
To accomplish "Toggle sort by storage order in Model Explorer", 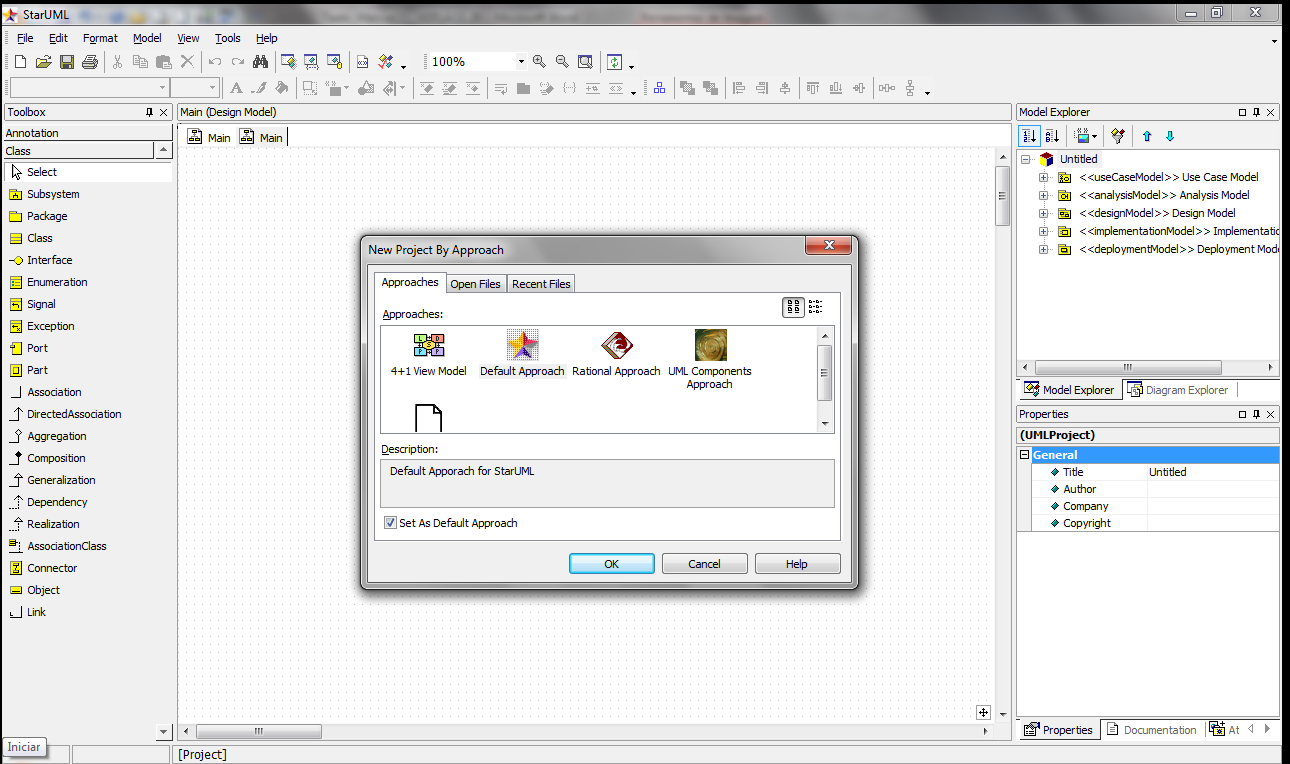I will click(x=1030, y=136).
